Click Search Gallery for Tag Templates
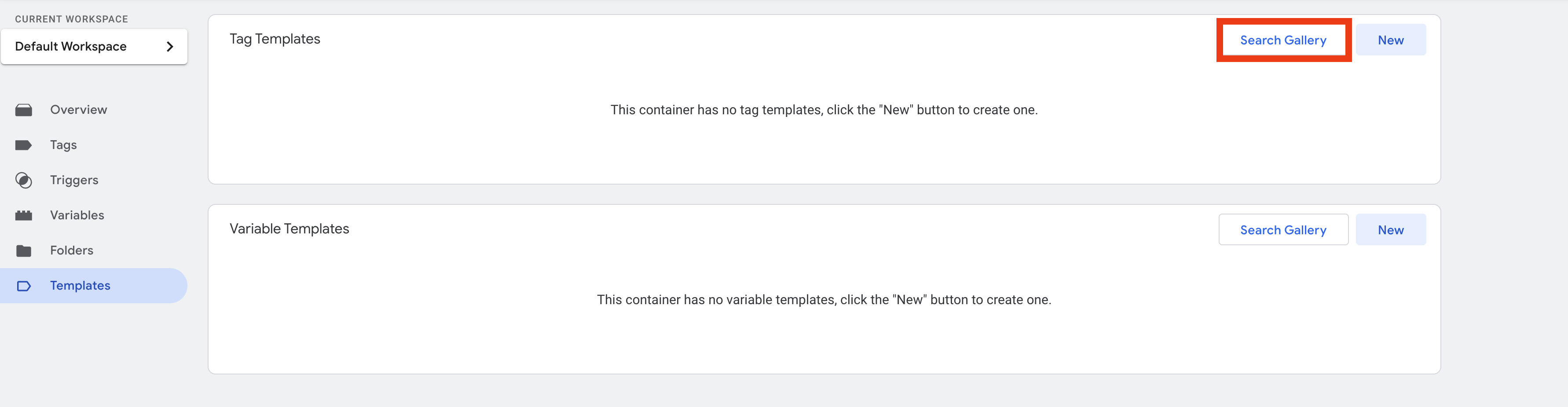This screenshot has width=1568, height=407. point(1283,40)
